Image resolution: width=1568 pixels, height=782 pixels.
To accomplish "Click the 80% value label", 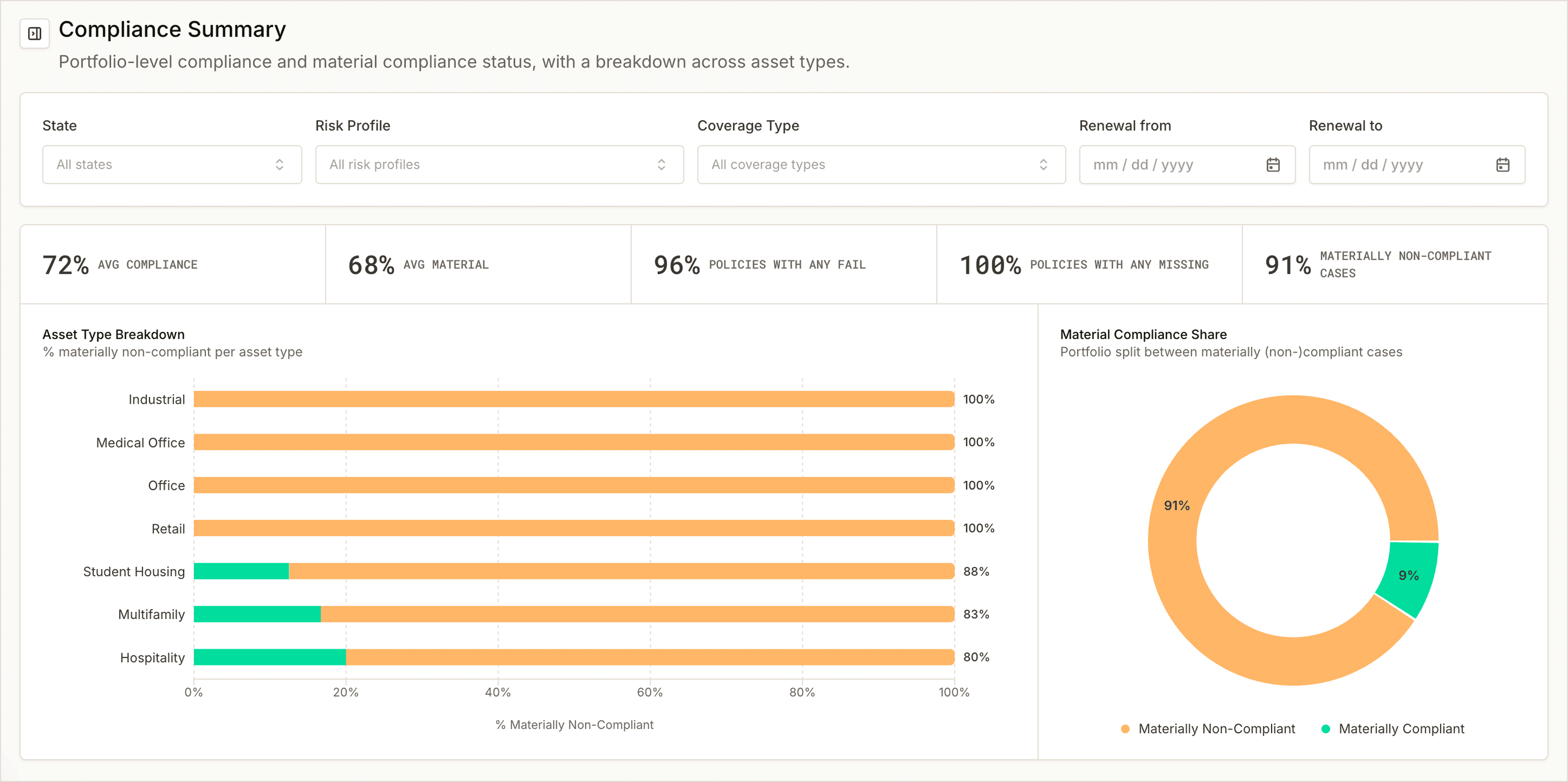I will click(976, 657).
